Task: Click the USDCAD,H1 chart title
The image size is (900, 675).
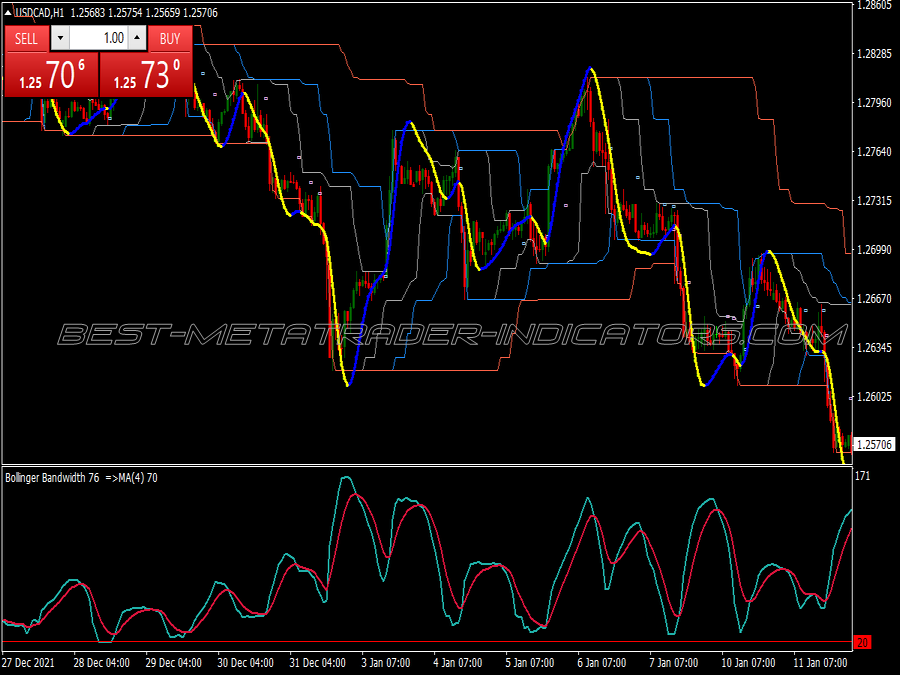Action: [x=39, y=13]
